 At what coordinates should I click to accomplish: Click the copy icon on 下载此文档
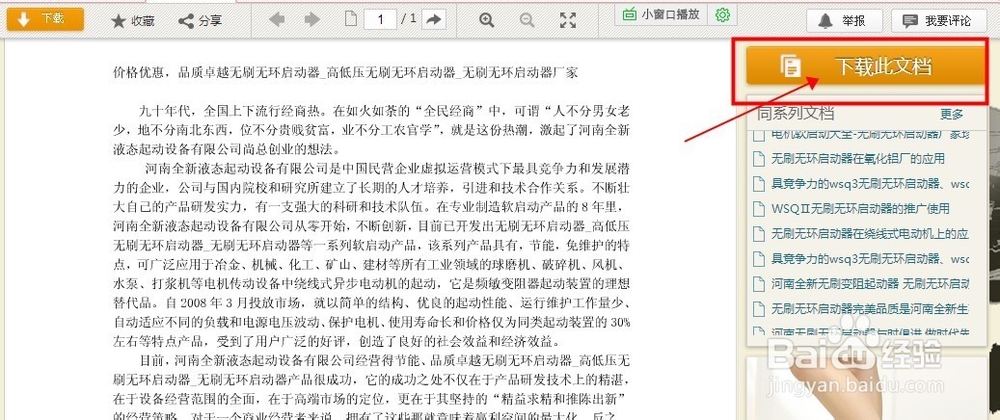(791, 66)
